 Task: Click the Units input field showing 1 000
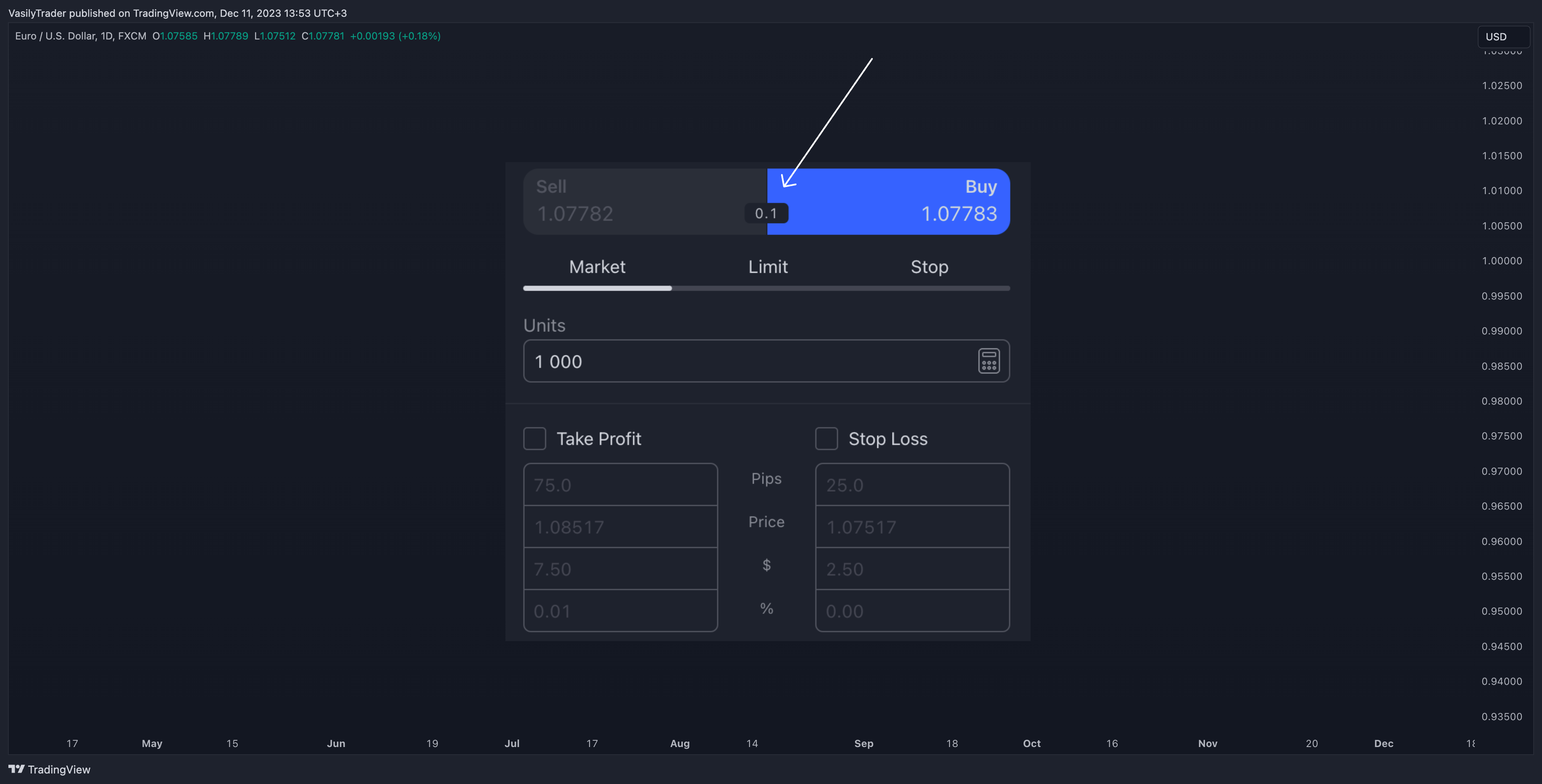tap(766, 361)
